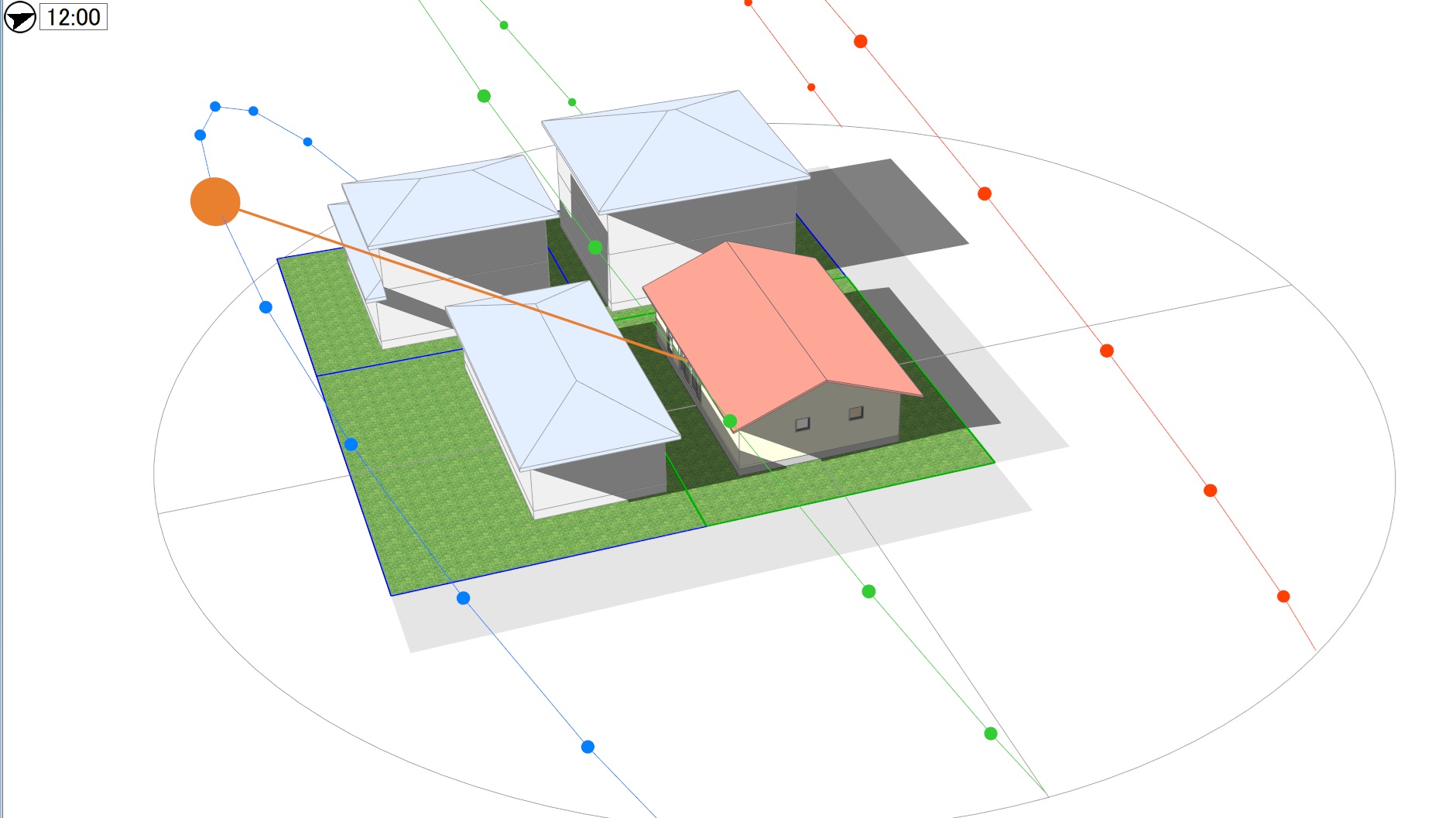This screenshot has width=1456, height=818.
Task: Select right window on red-roofed house's gable wall
Action: coord(855,412)
